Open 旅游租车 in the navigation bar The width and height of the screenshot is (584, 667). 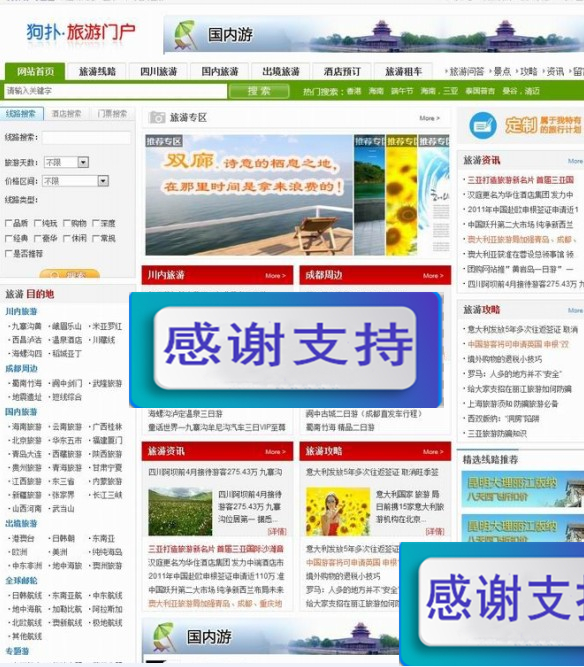(x=403, y=71)
